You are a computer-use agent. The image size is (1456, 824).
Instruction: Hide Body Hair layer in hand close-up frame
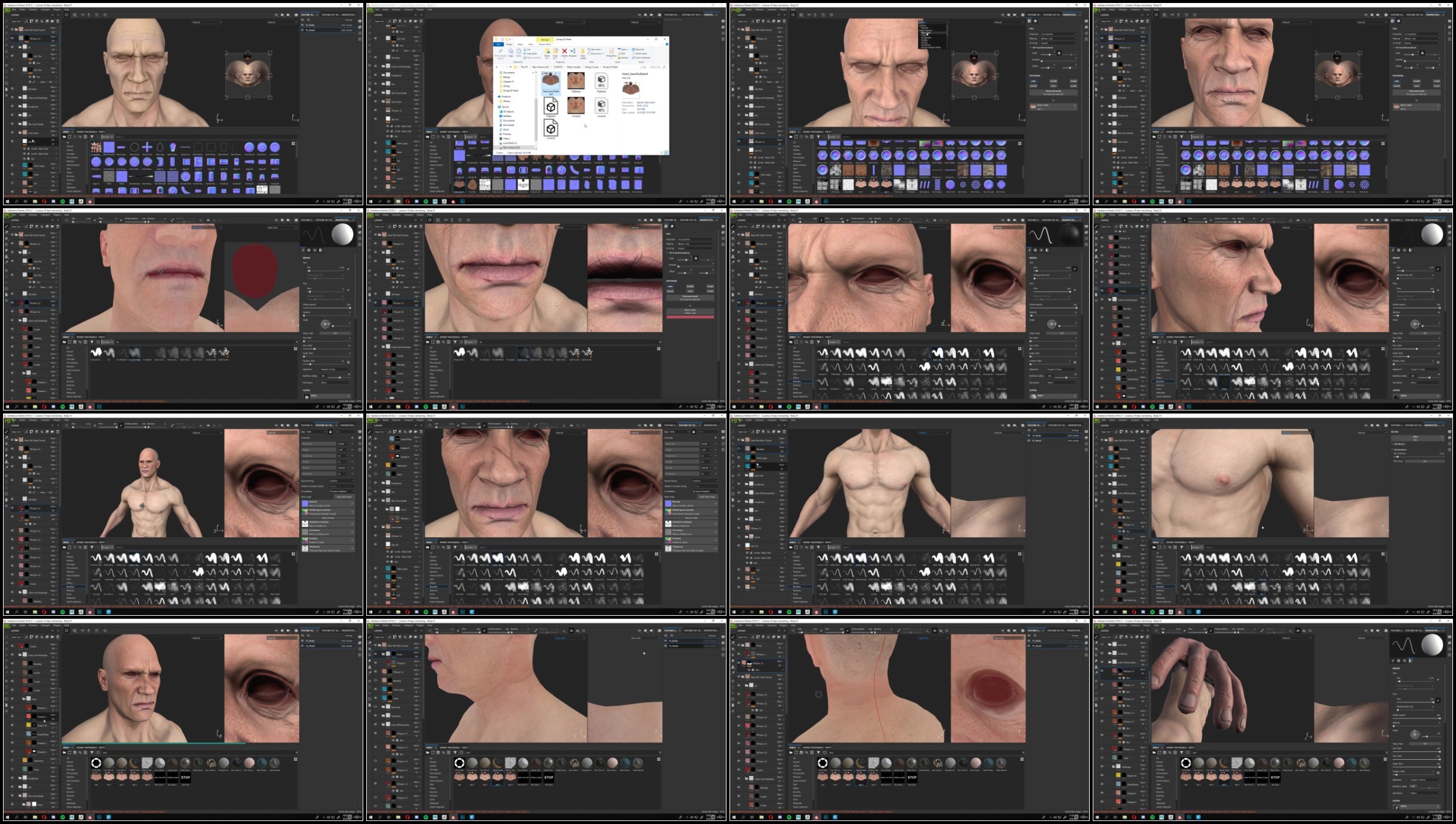(x=1102, y=644)
